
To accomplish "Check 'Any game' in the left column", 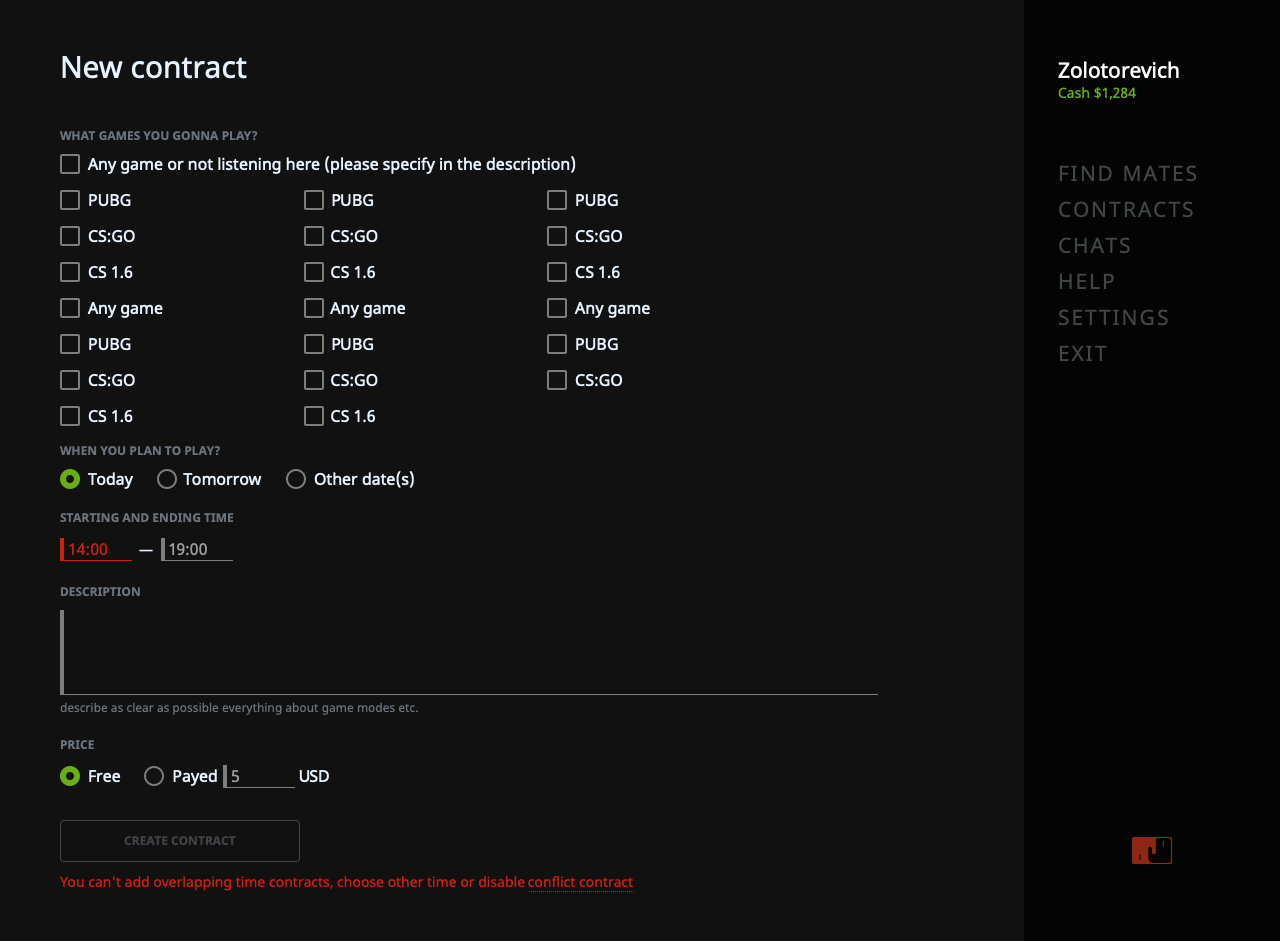I will pos(70,308).
